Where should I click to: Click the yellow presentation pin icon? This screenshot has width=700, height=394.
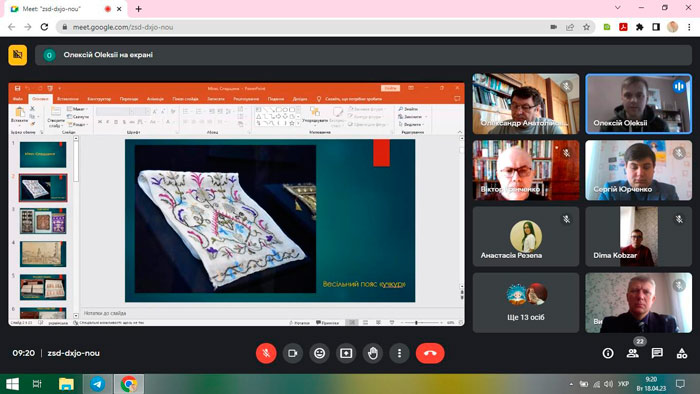point(17,55)
